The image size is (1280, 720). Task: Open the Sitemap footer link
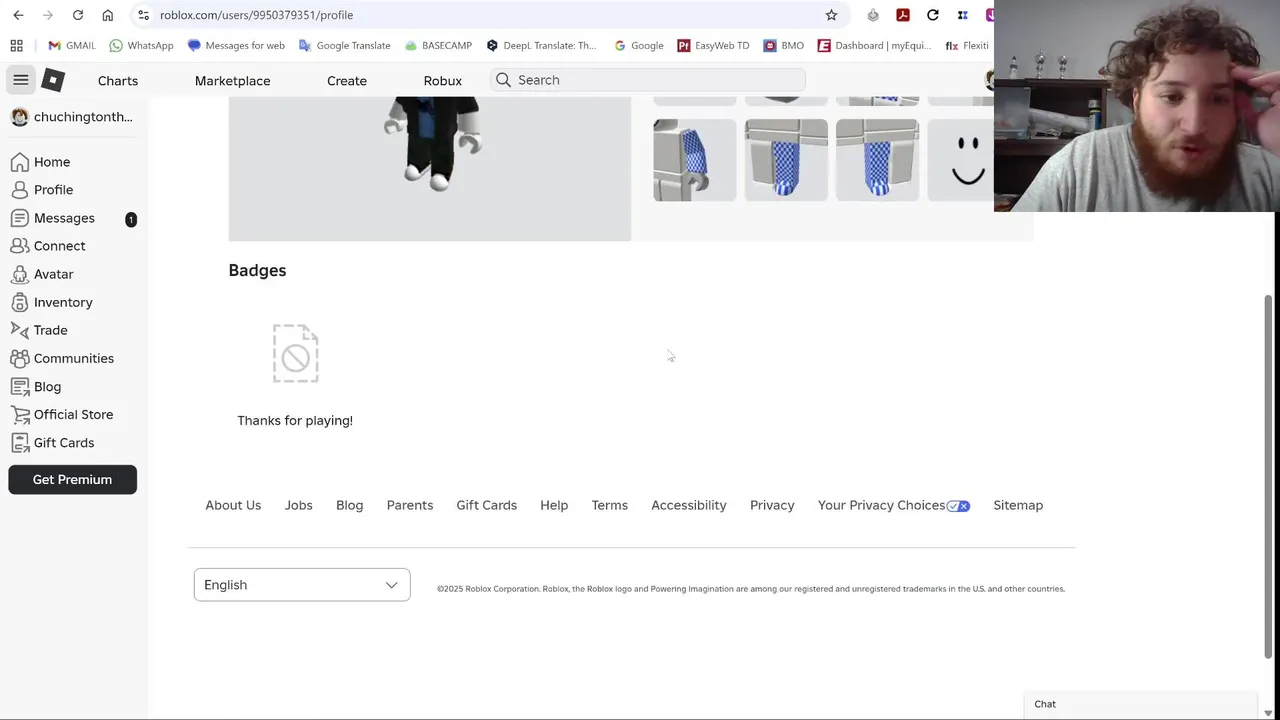coord(1018,505)
